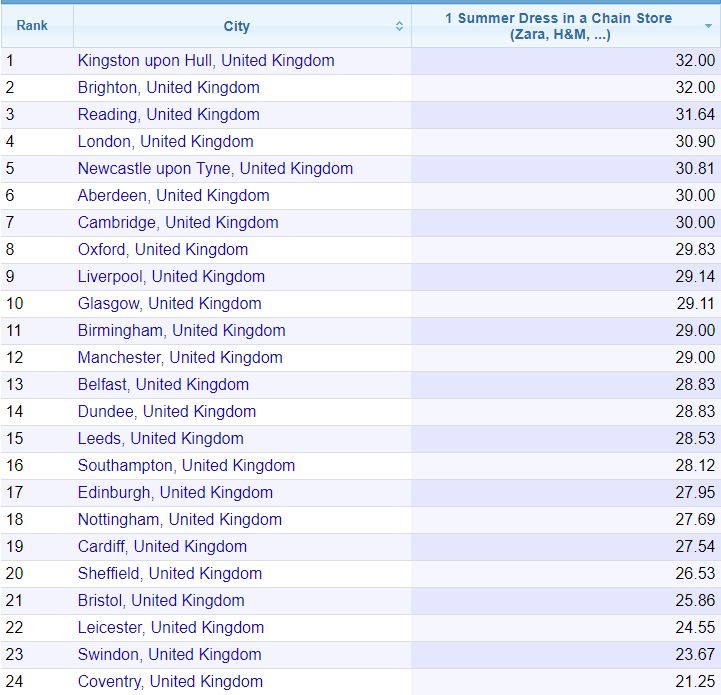
Task: Select Coventry, United Kingdom link
Action: [x=170, y=682]
